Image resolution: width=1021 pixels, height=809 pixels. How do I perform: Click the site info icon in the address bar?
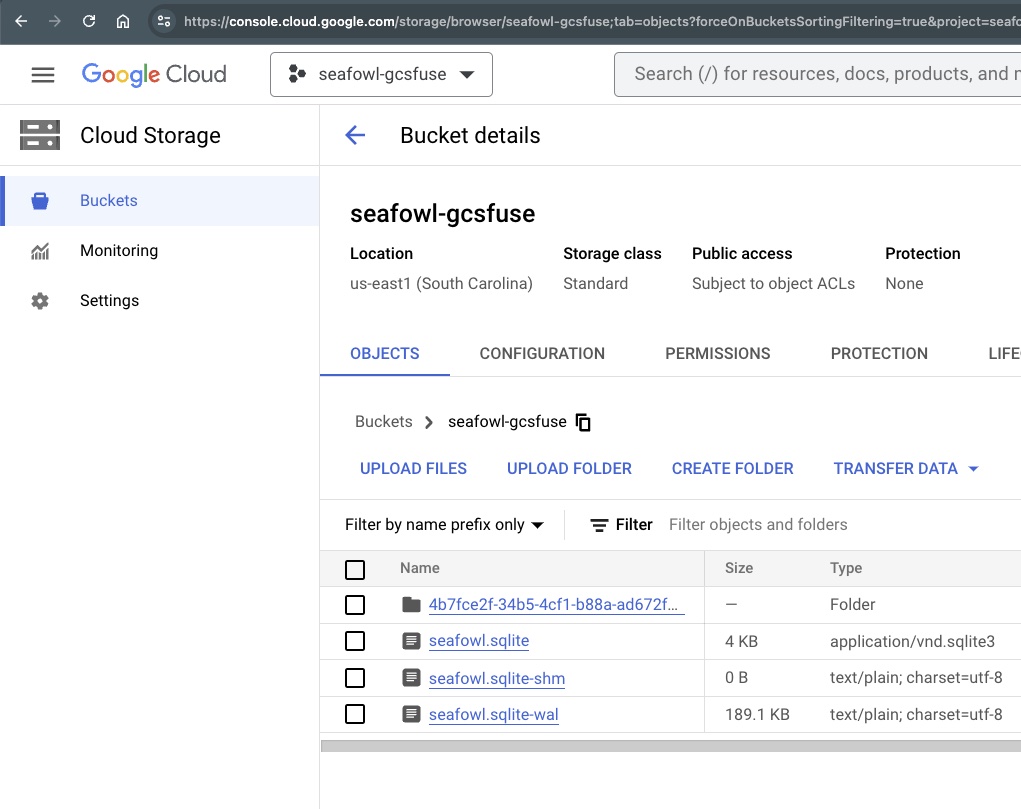click(164, 21)
